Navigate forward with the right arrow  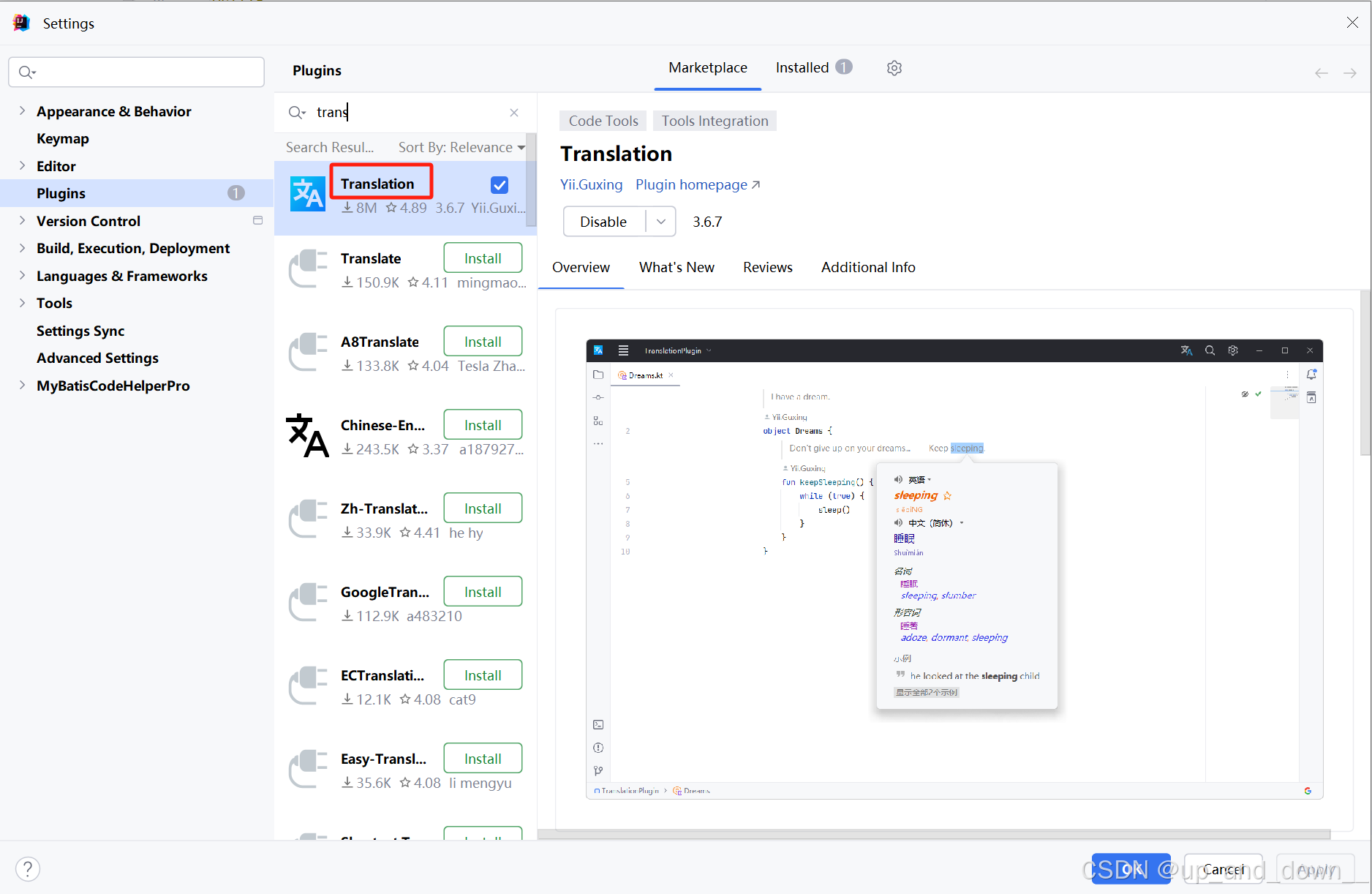tap(1350, 73)
